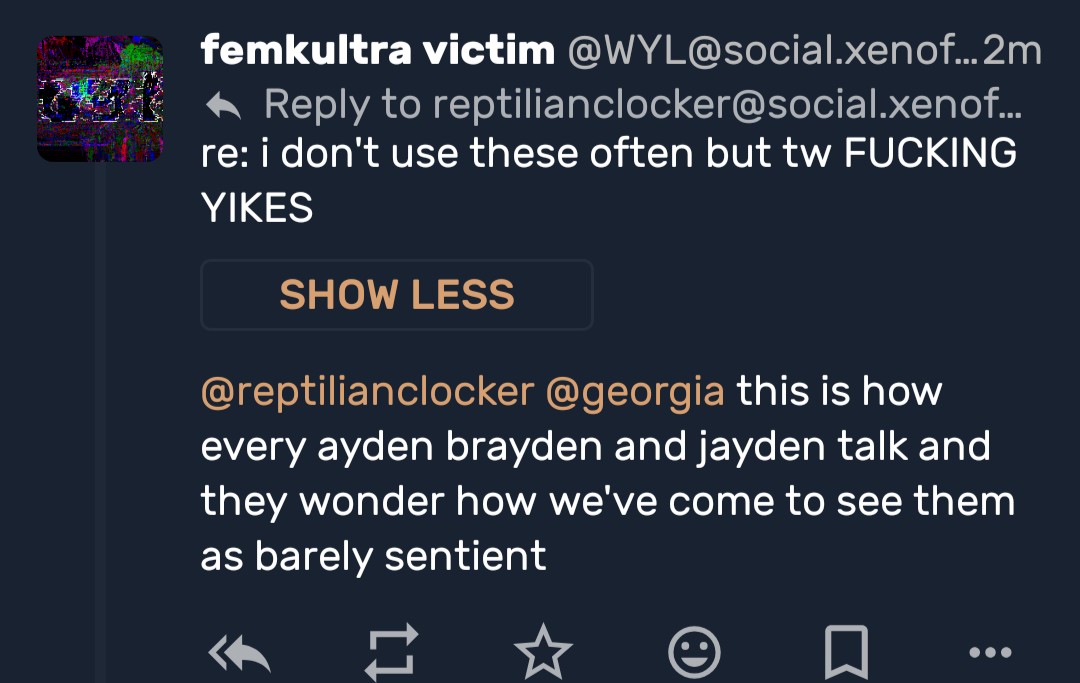Bookmark this post
The width and height of the screenshot is (1080, 683).
845,655
